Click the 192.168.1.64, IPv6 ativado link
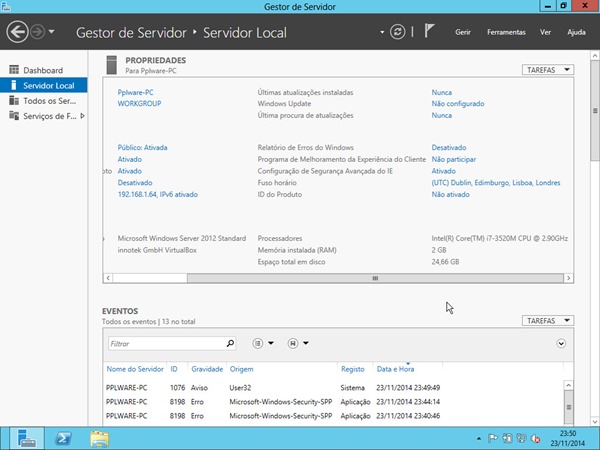600x450 pixels. click(x=158, y=194)
